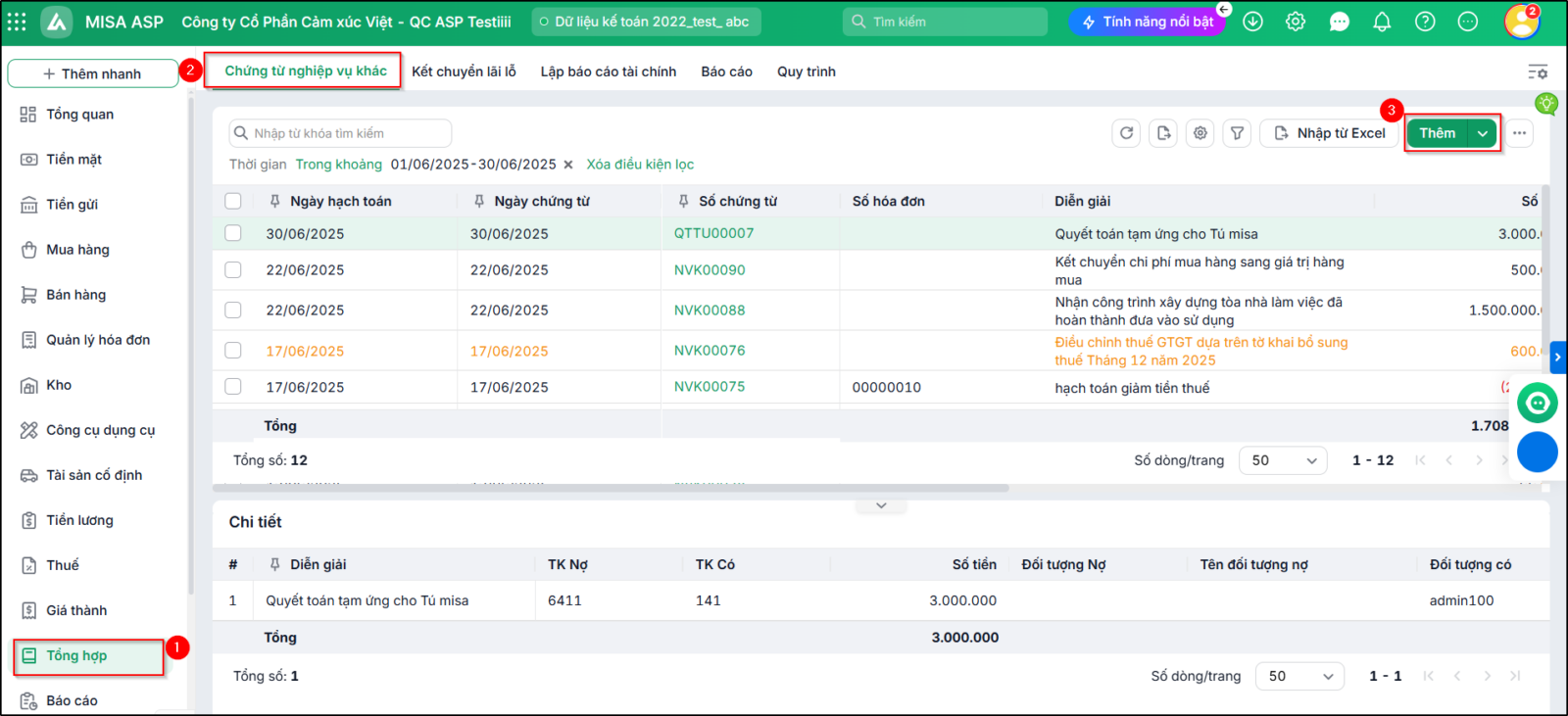Collapse the Chi tiết panel with the chevron
The image size is (1568, 716).
tap(881, 505)
